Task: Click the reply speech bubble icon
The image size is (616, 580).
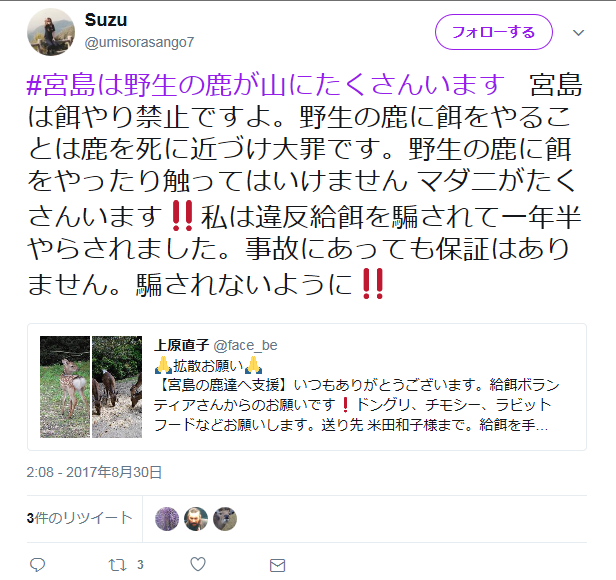Action: pos(38,565)
